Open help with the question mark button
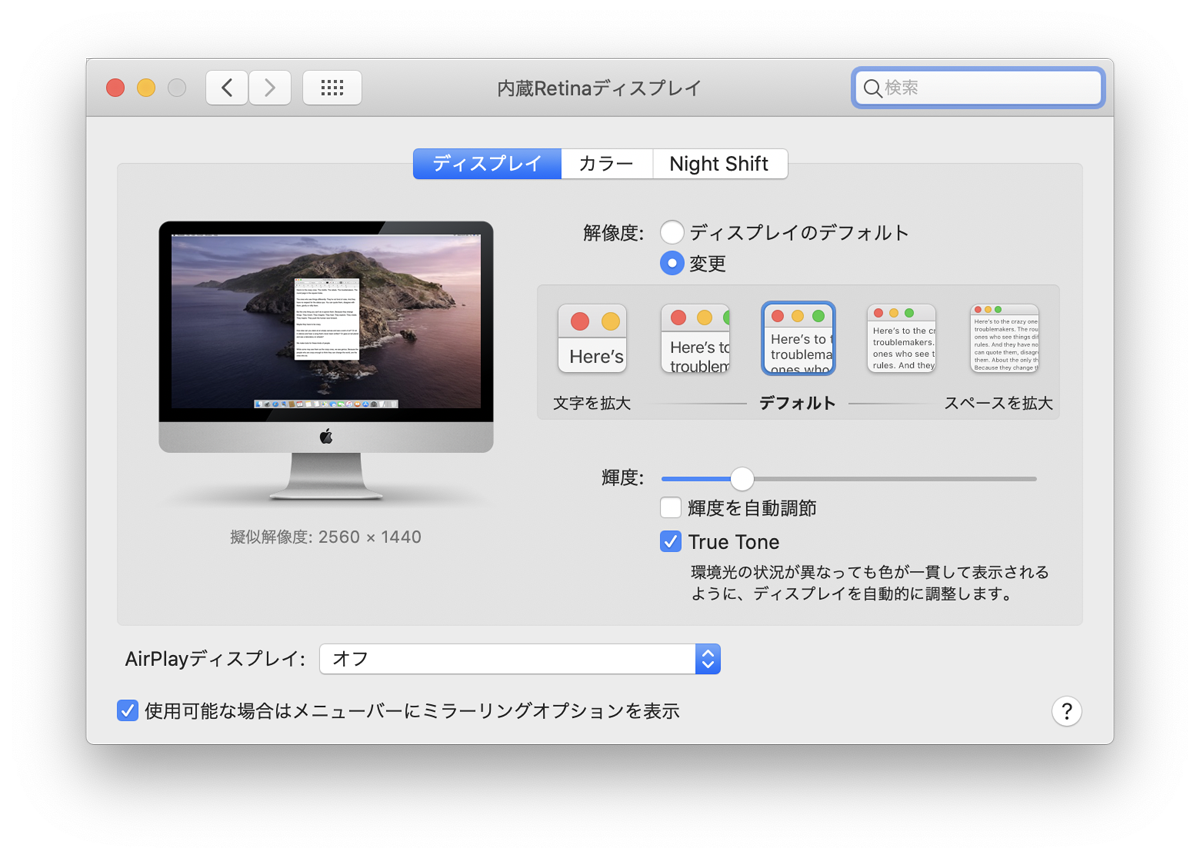The width and height of the screenshot is (1200, 858). 1066,711
